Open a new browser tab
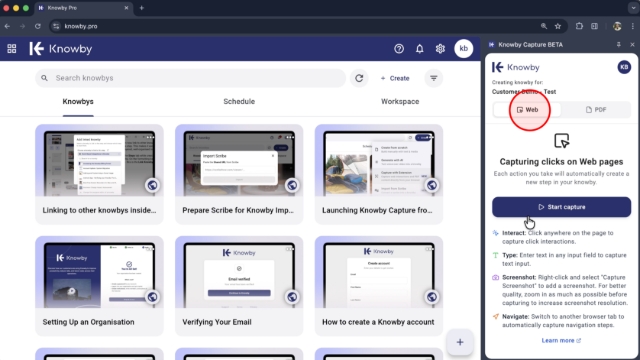640x360 pixels. (142, 8)
